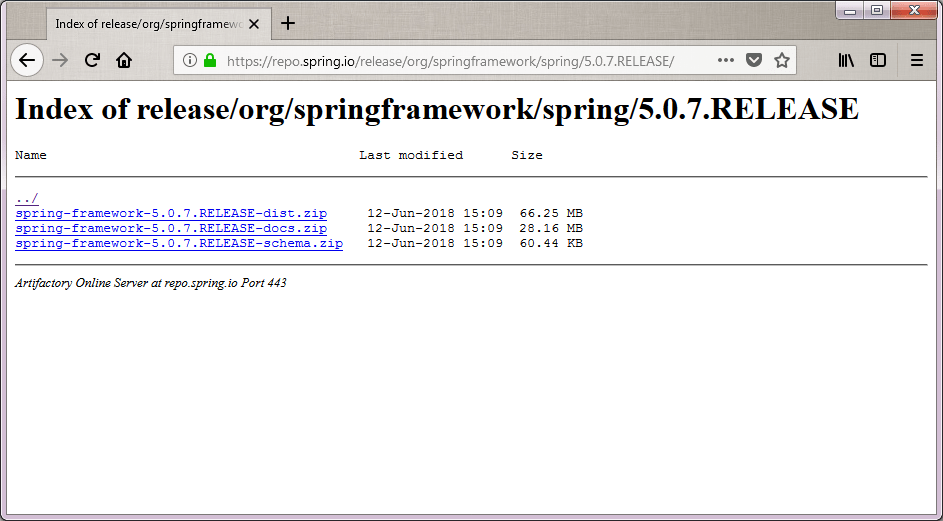Select the Index of release/org/springframework tab
The image size is (943, 521).
(159, 24)
